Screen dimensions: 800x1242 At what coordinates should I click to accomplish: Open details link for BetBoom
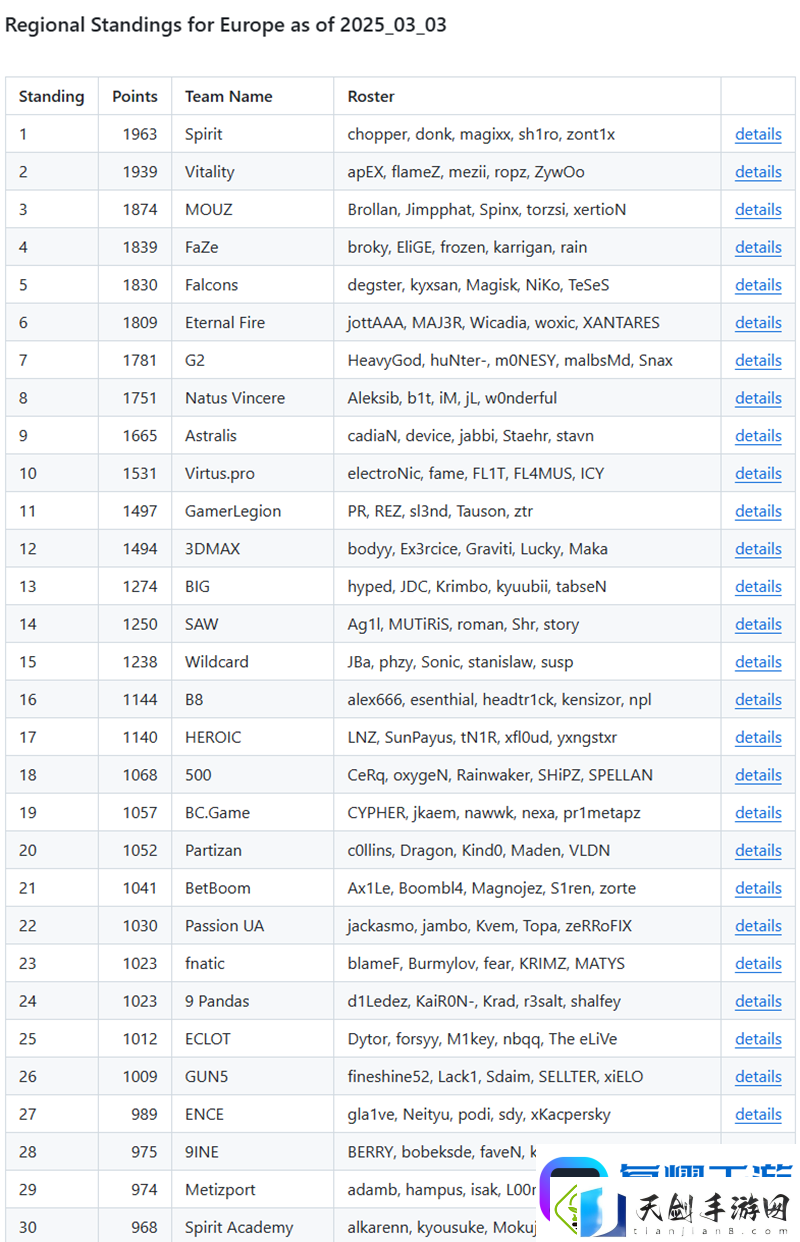(x=758, y=888)
